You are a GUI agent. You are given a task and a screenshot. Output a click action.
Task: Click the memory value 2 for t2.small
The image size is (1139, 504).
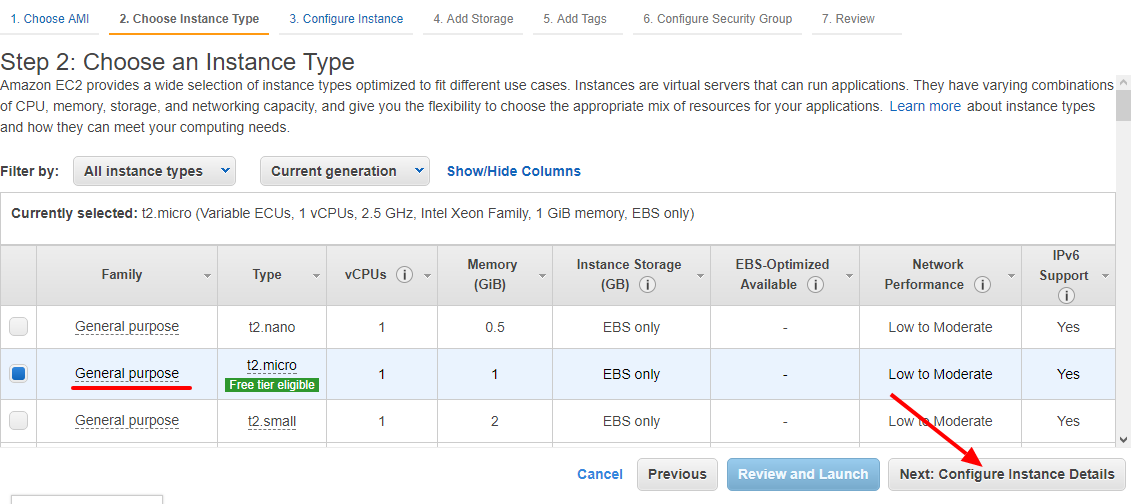[x=495, y=421]
